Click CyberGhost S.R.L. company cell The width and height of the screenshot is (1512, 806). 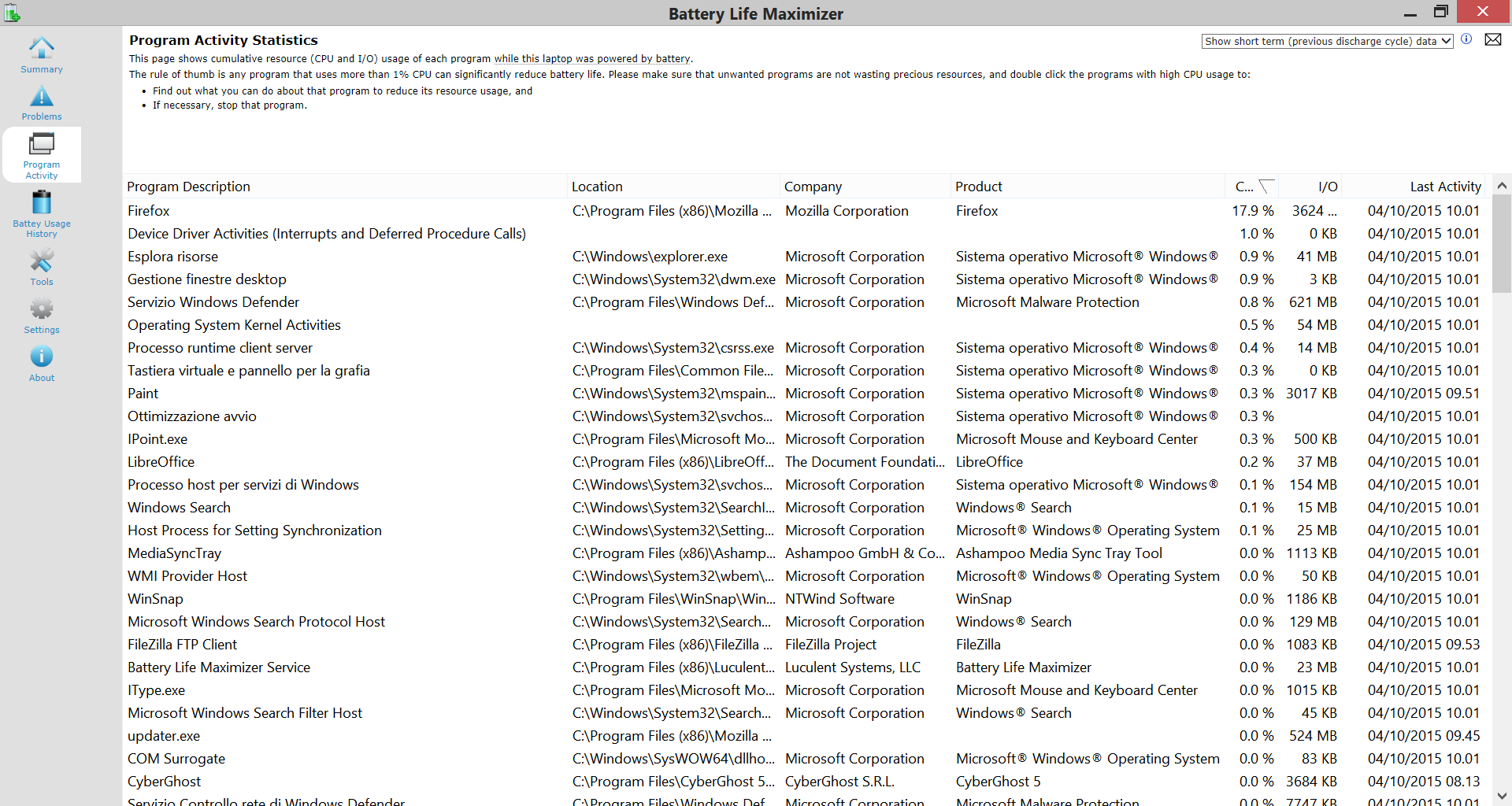click(839, 782)
